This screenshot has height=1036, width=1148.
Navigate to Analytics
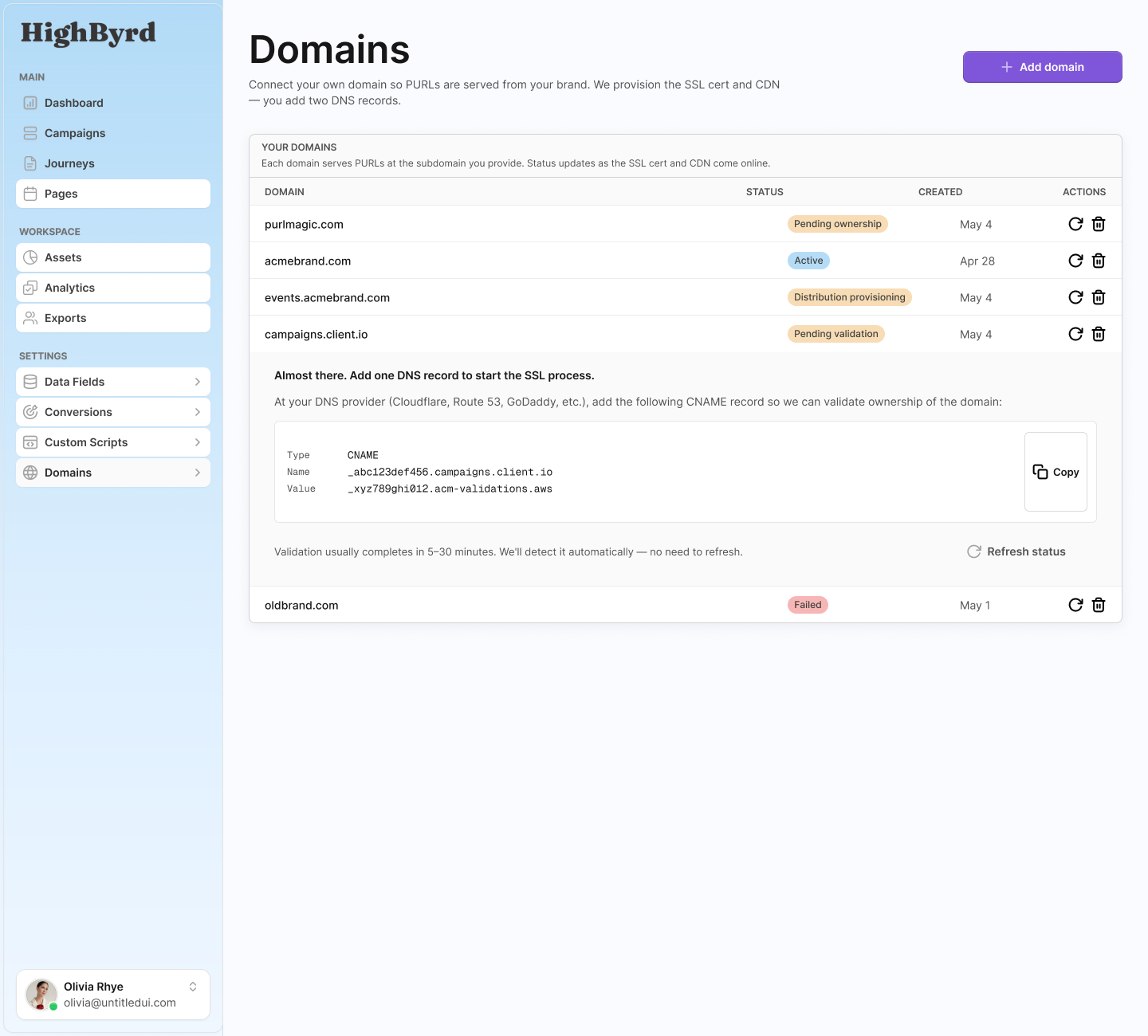pyautogui.click(x=113, y=288)
